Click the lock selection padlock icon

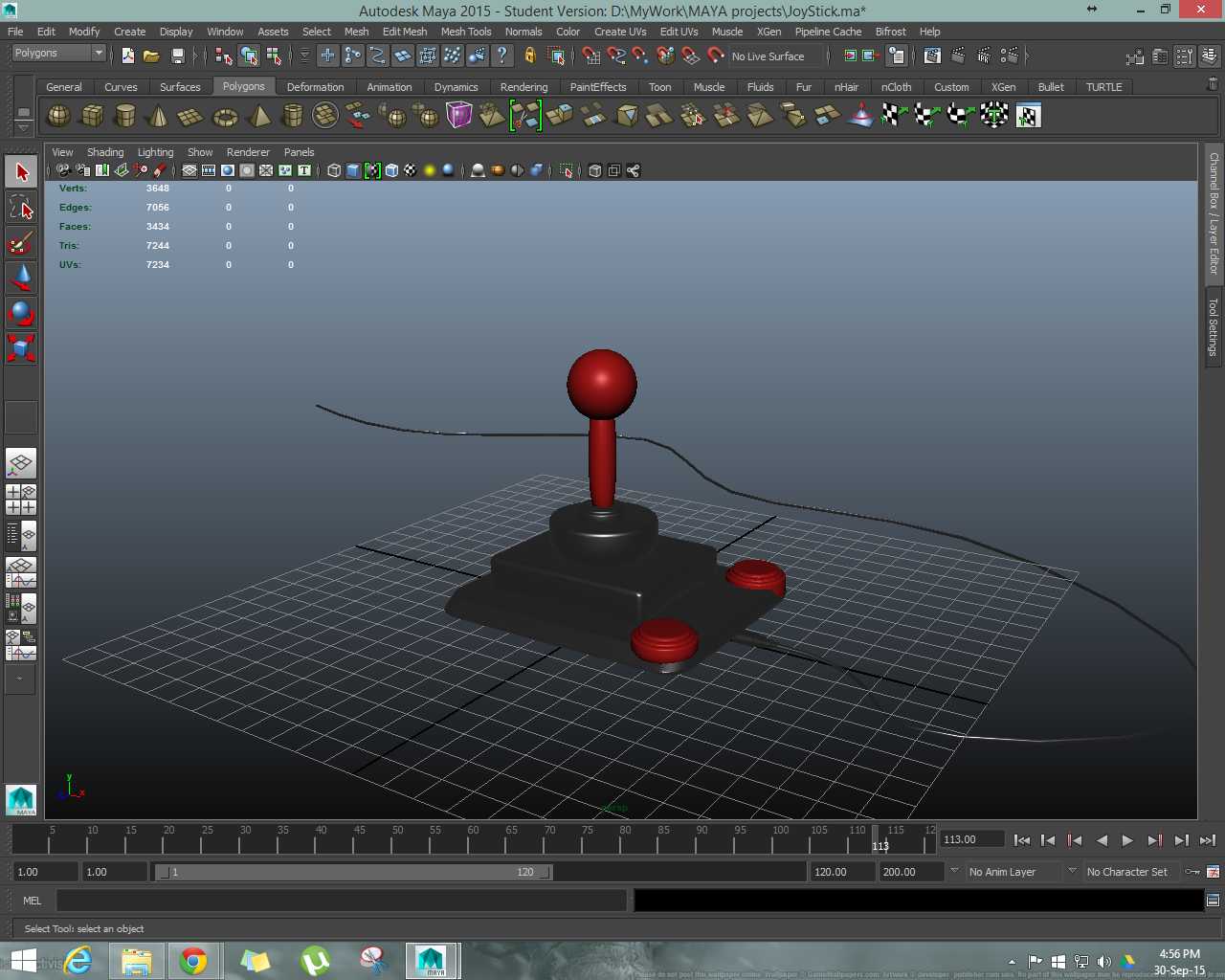pos(529,56)
